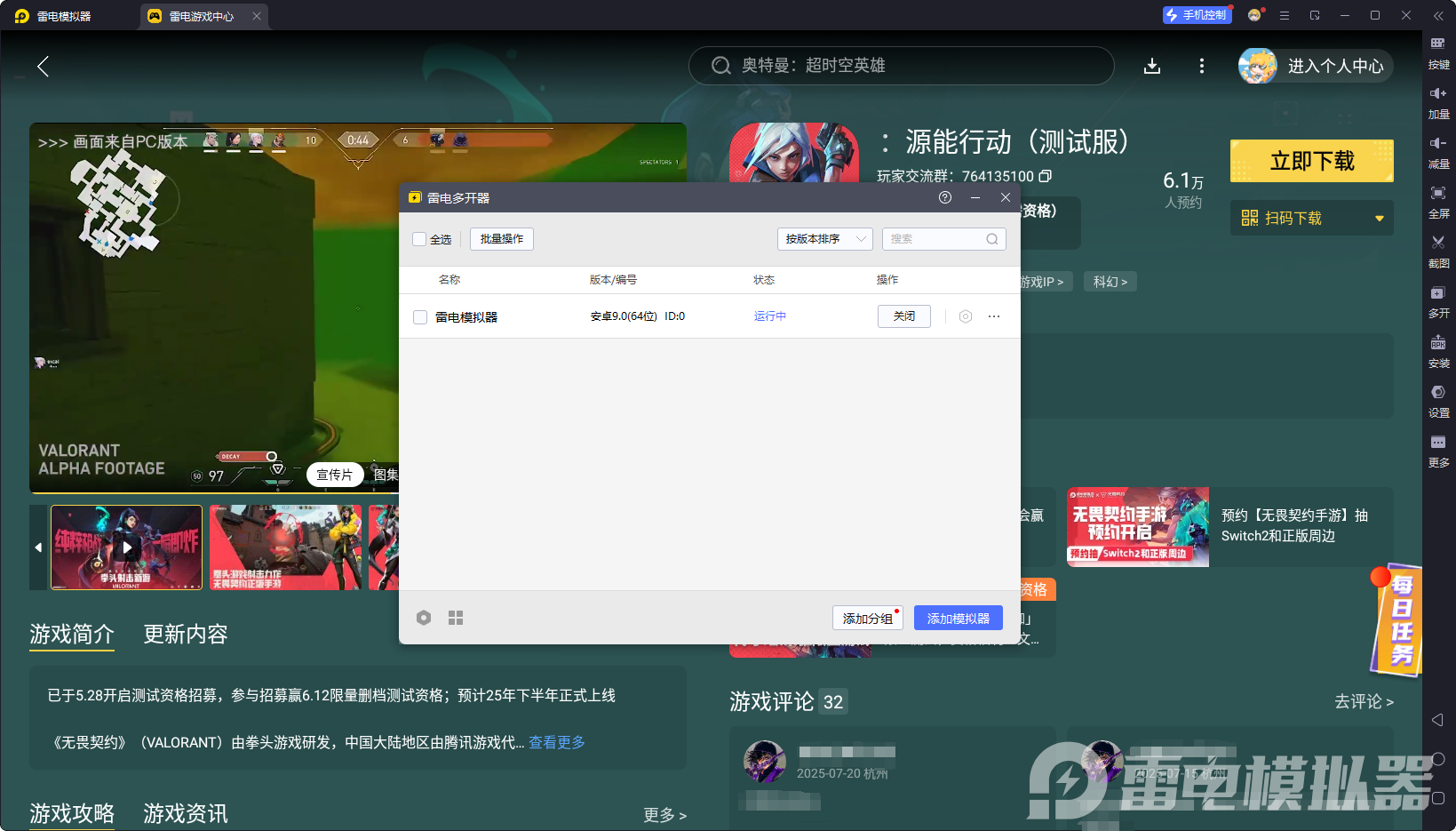This screenshot has width=1456, height=831.
Task: Select the 更新内容 tab
Action: (186, 634)
